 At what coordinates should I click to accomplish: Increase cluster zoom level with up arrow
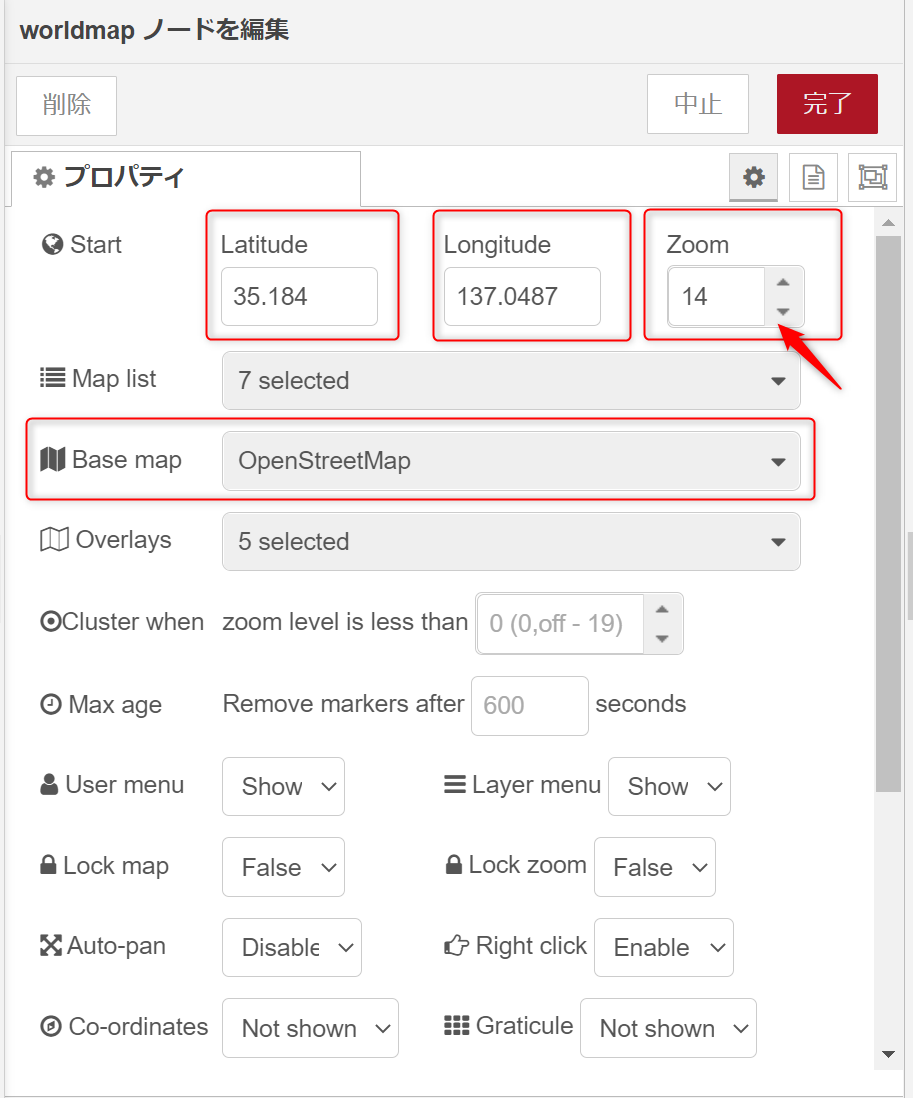pos(662,609)
